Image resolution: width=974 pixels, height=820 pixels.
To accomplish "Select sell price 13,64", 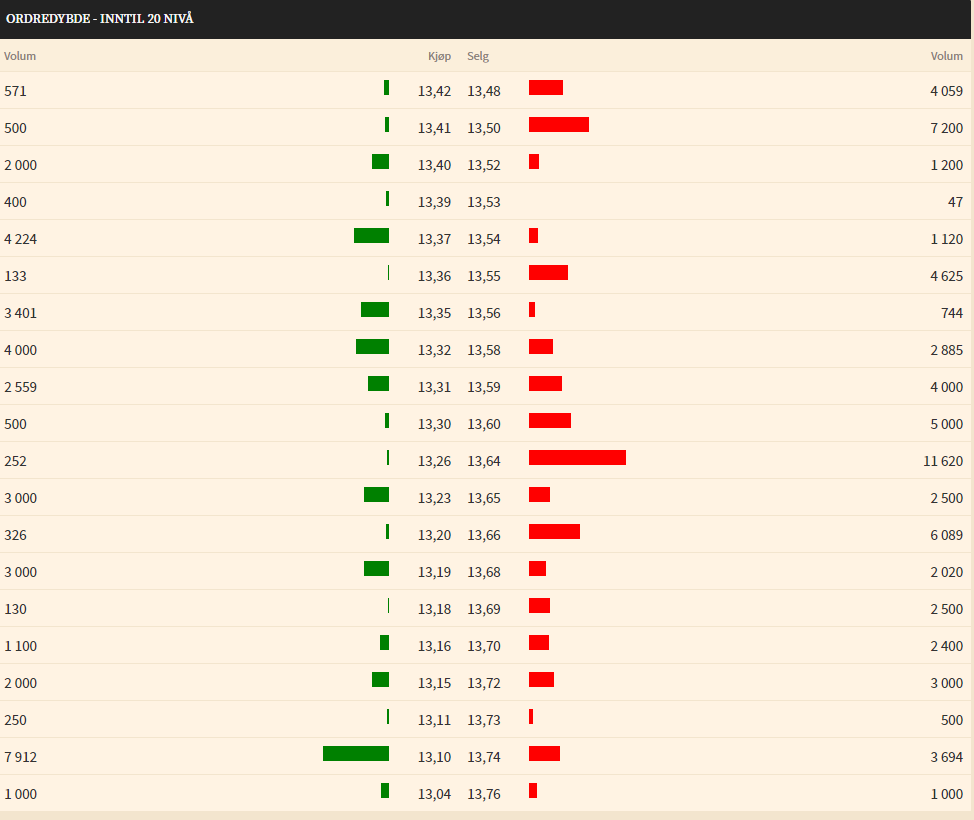I will pyautogui.click(x=484, y=461).
